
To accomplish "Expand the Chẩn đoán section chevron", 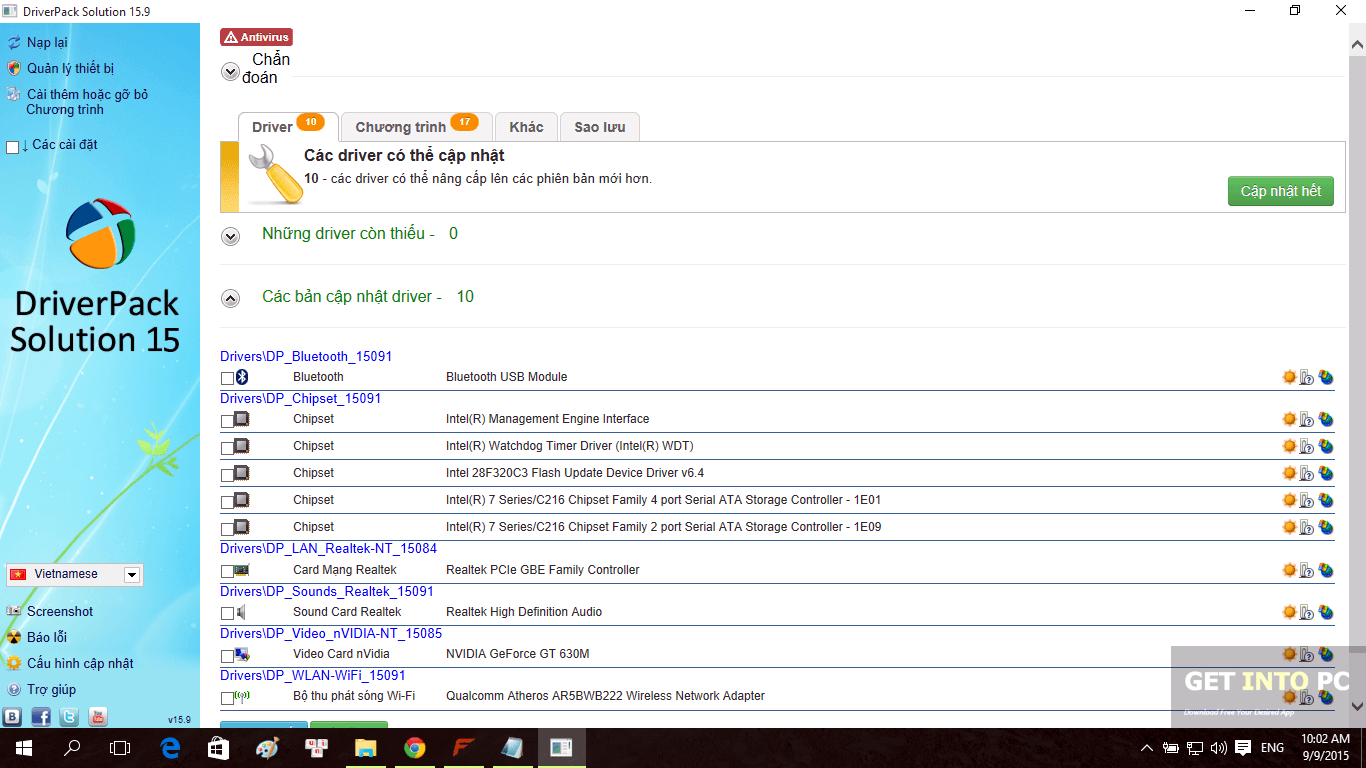I will pyautogui.click(x=230, y=71).
